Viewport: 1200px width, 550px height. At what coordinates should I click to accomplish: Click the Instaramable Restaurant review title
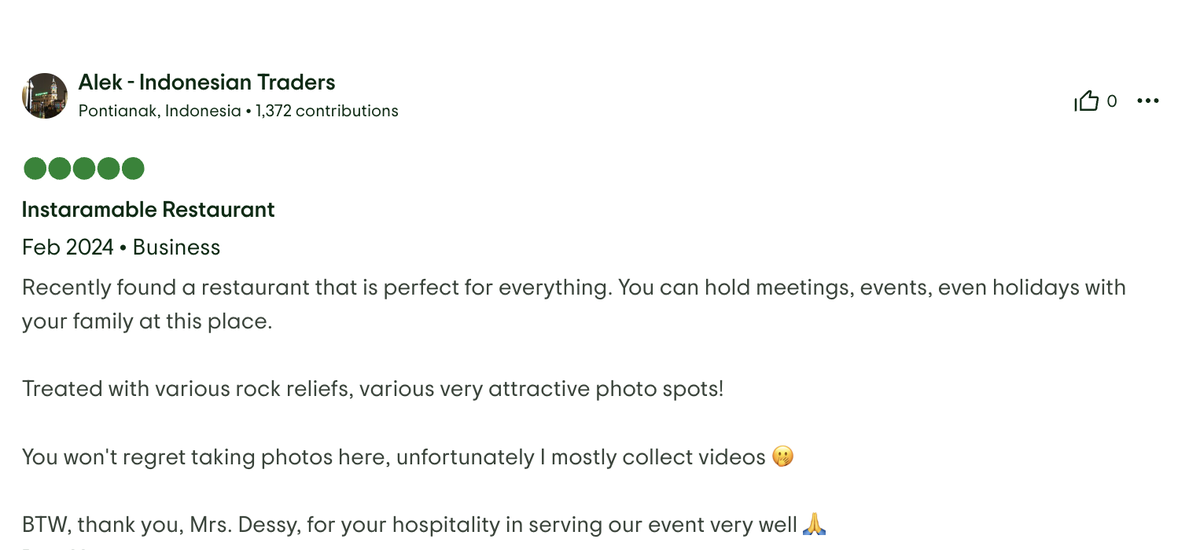coord(148,210)
